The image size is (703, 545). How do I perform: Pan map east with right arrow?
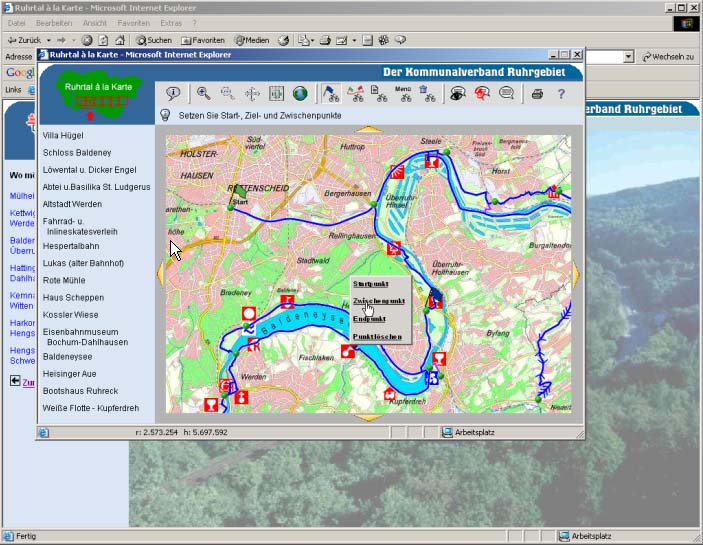(x=576, y=274)
